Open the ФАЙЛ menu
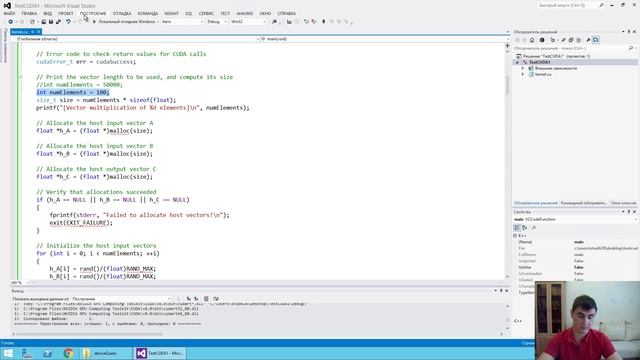 point(9,13)
